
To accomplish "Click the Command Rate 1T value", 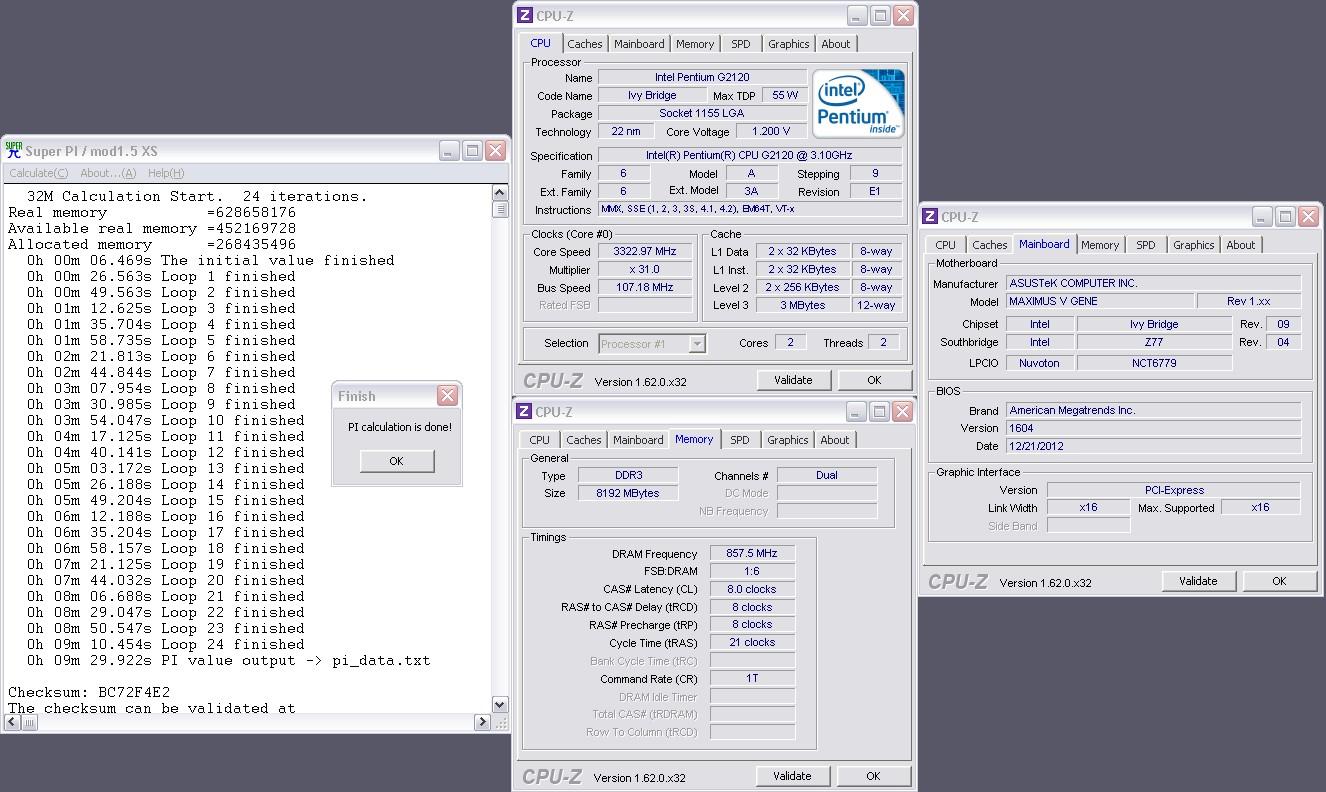I will (753, 679).
